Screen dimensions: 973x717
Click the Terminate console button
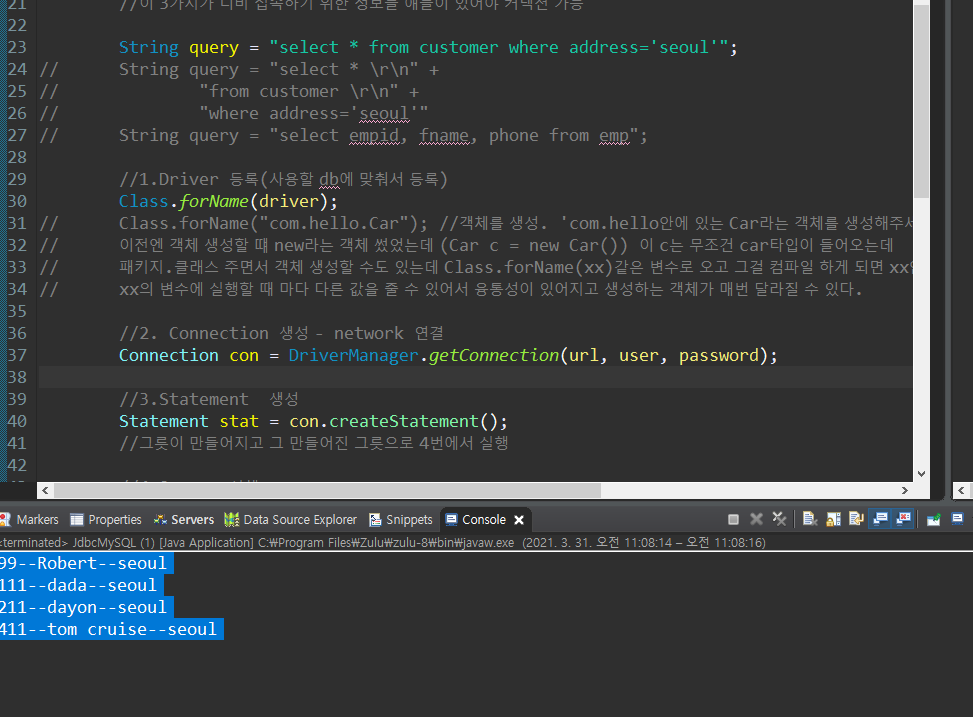[733, 520]
